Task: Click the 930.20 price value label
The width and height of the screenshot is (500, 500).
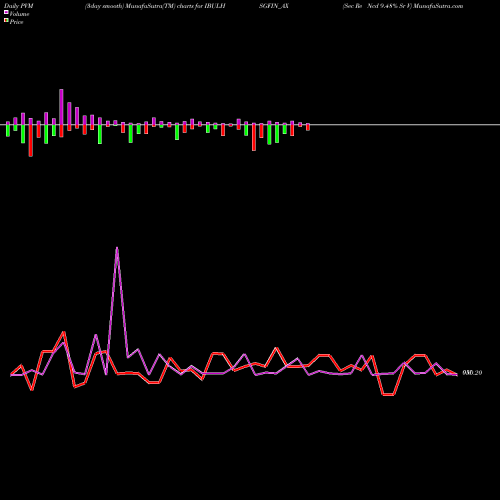Action: tap(472, 373)
